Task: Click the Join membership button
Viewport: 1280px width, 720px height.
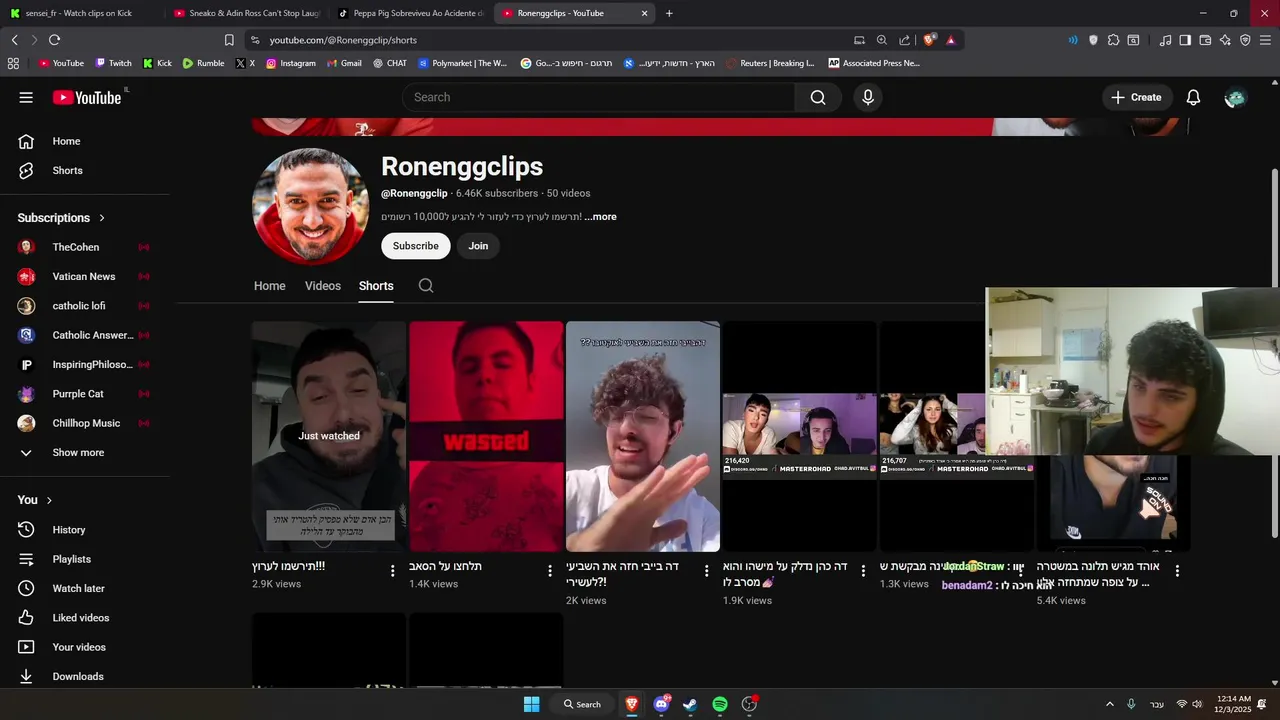Action: coord(478,246)
